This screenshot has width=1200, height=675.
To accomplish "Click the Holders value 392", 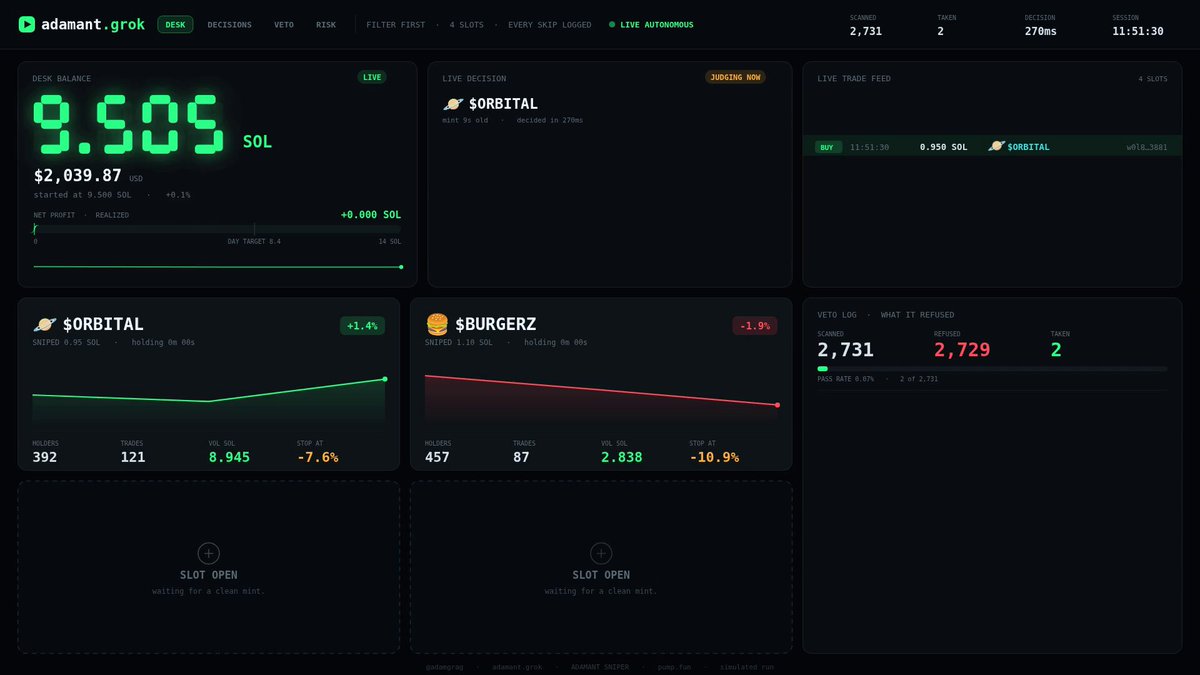I will [x=45, y=457].
